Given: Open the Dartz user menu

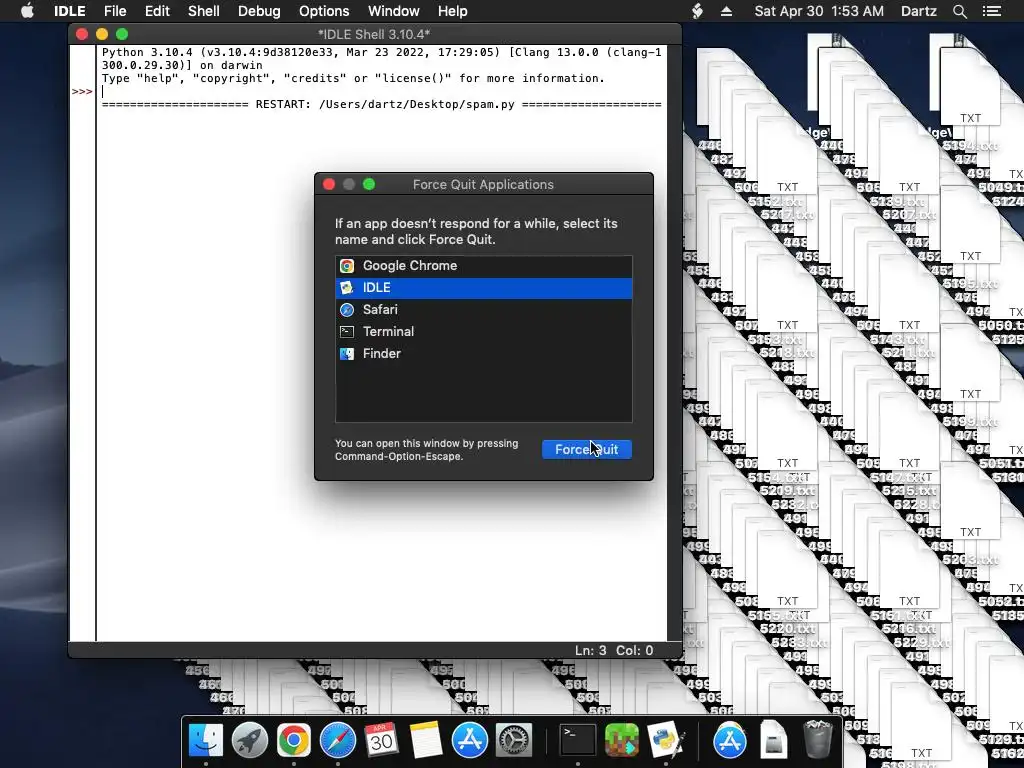Looking at the screenshot, I should pyautogui.click(x=919, y=11).
